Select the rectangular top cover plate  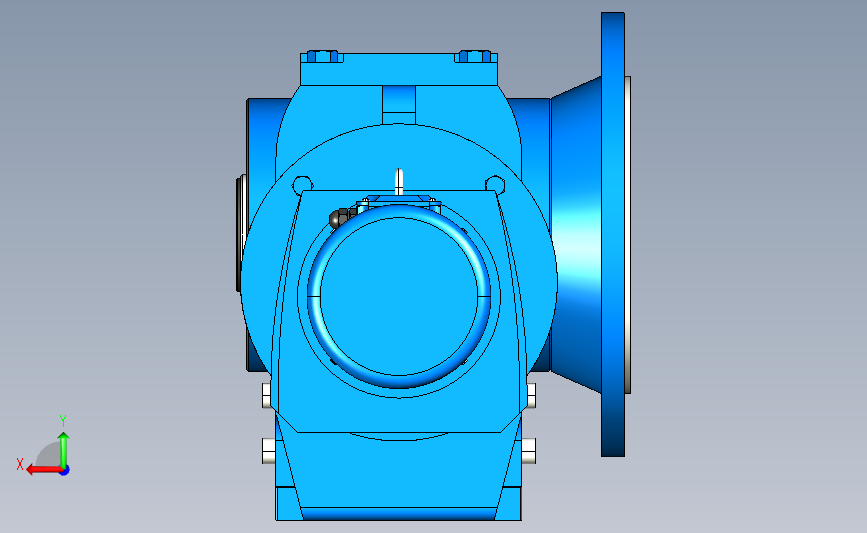point(399,69)
